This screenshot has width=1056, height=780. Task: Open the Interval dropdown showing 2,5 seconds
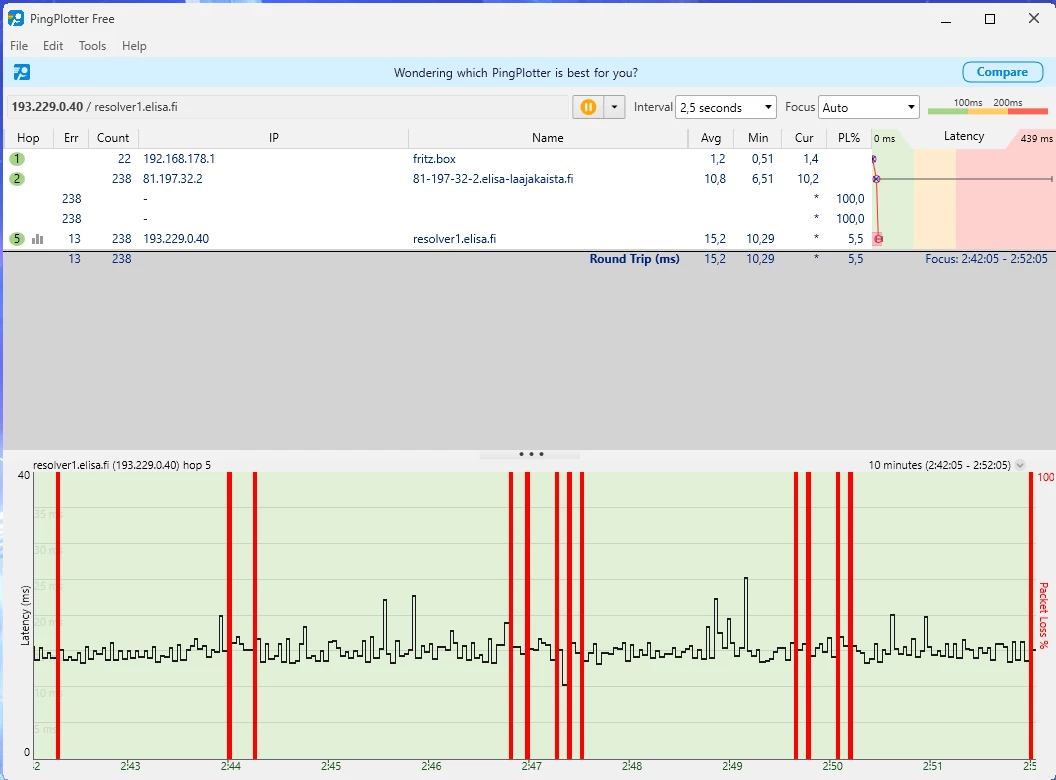(725, 107)
